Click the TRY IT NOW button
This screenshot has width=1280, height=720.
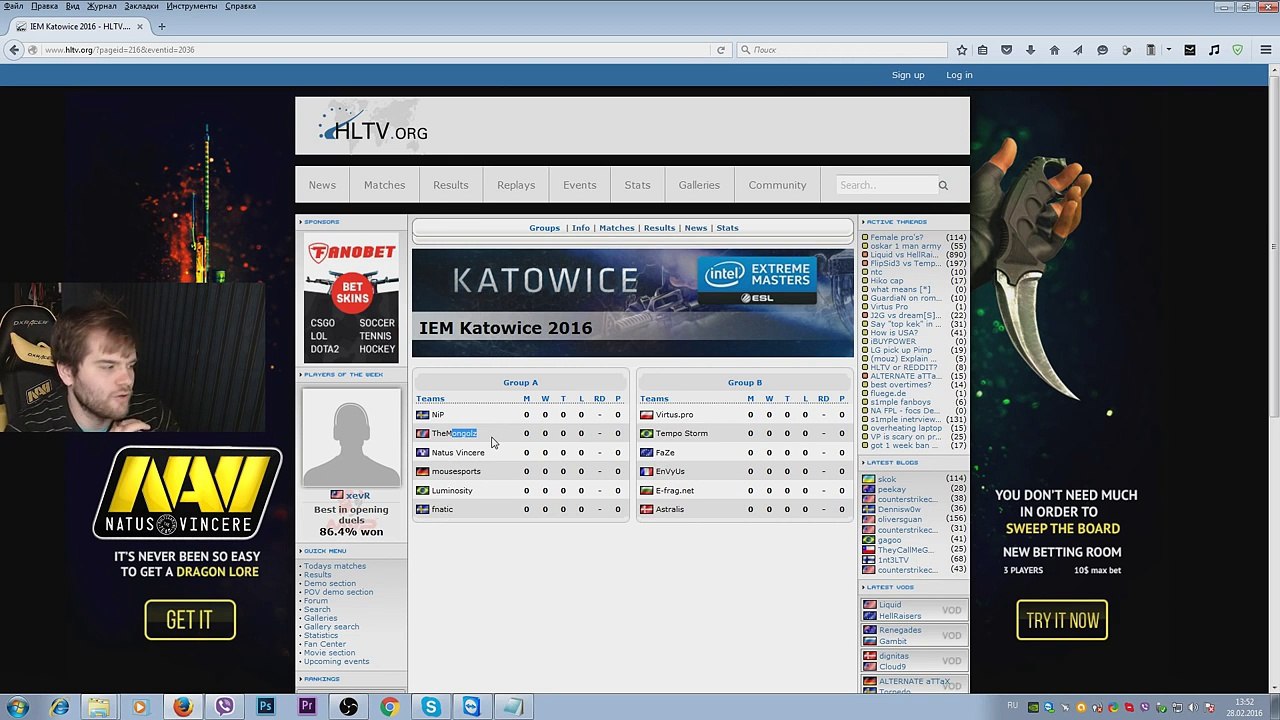(x=1062, y=620)
